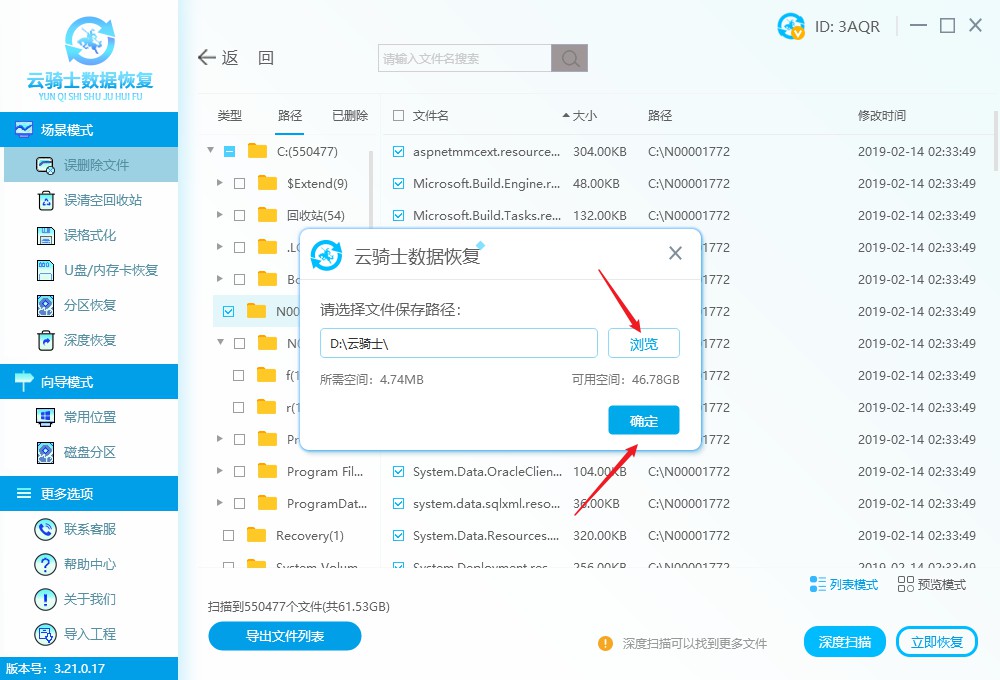Confirm save path with 确定 button
The height and width of the screenshot is (680, 1000).
(x=643, y=420)
